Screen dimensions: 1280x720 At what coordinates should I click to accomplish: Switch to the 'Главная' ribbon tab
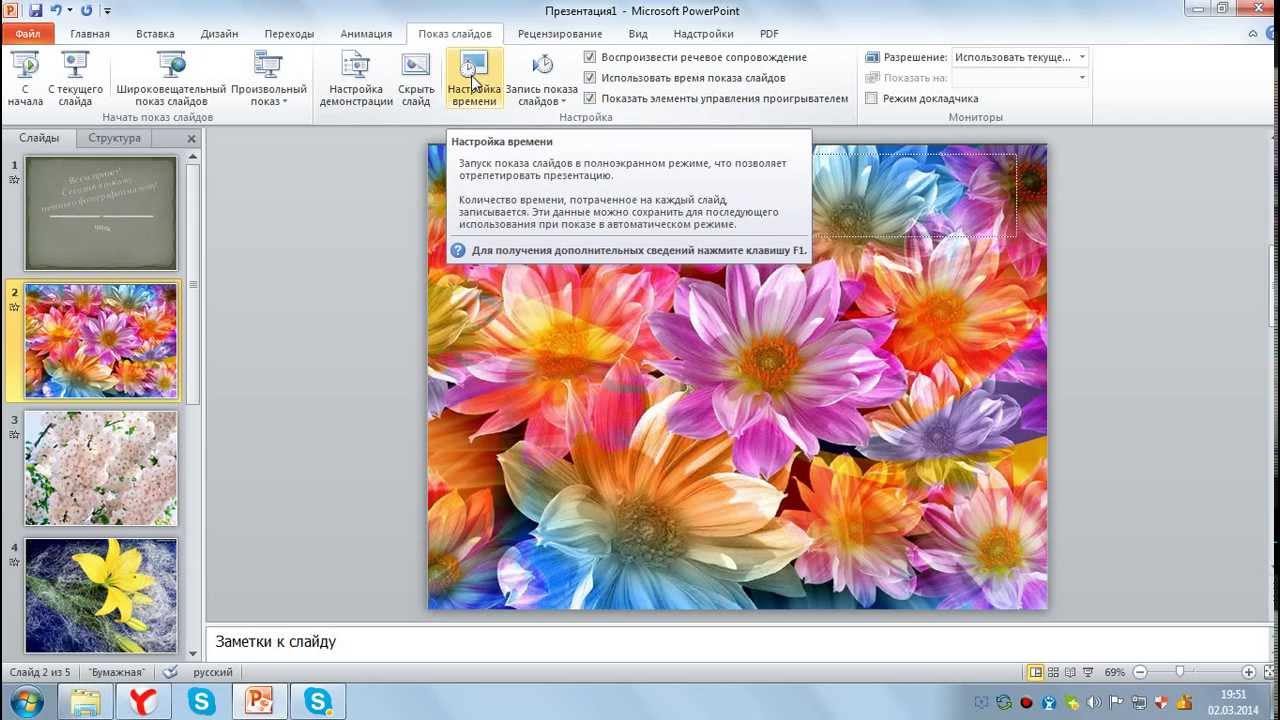(90, 34)
